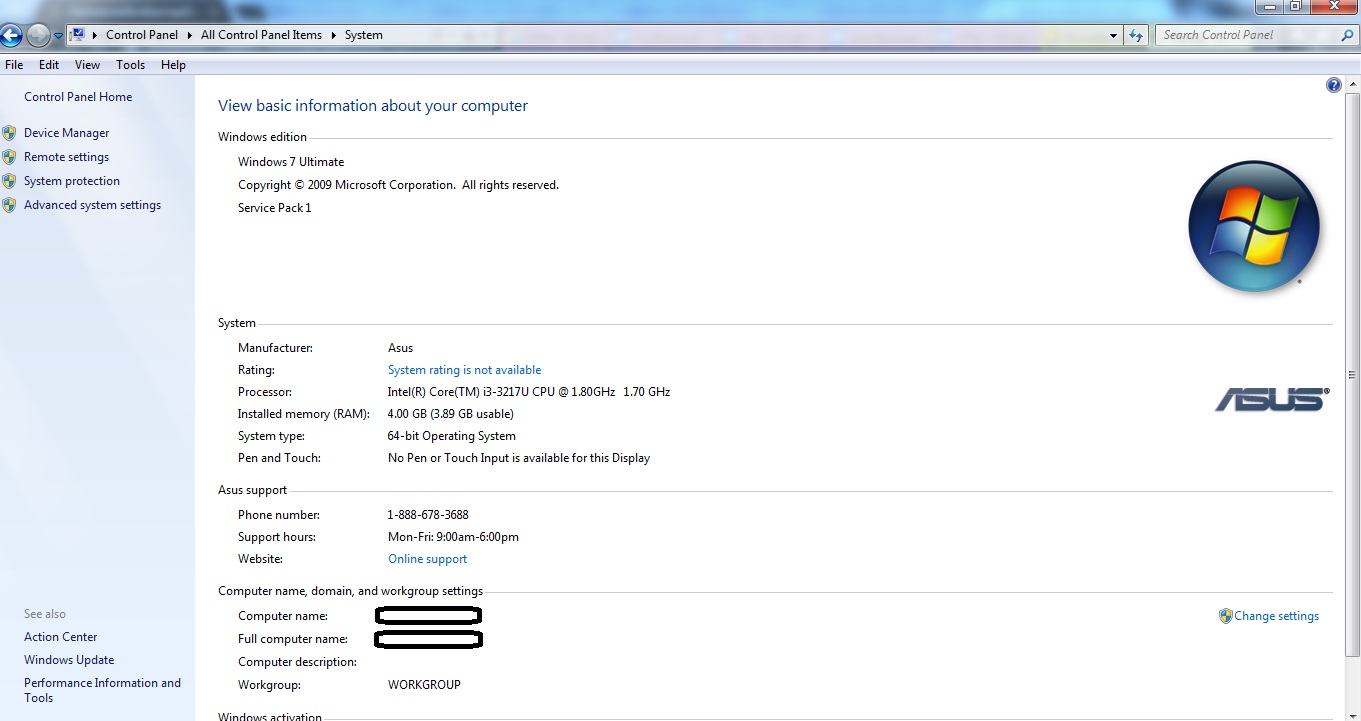Click shield icon next to Device Manager
This screenshot has height=721, width=1361.
(x=9, y=133)
